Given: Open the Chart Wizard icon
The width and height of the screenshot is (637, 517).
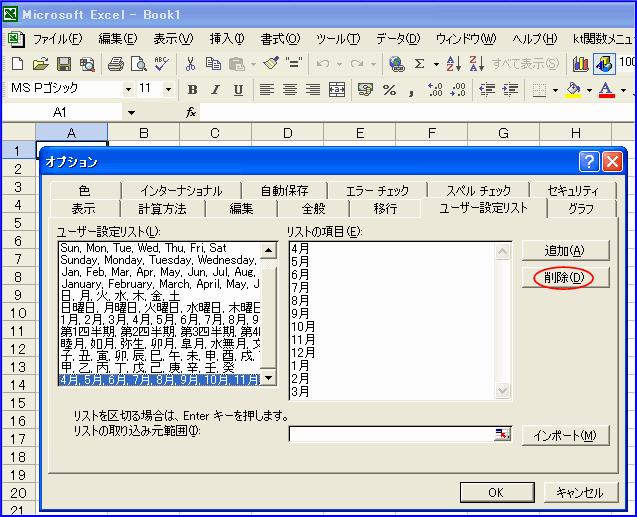Looking at the screenshot, I should (x=581, y=64).
